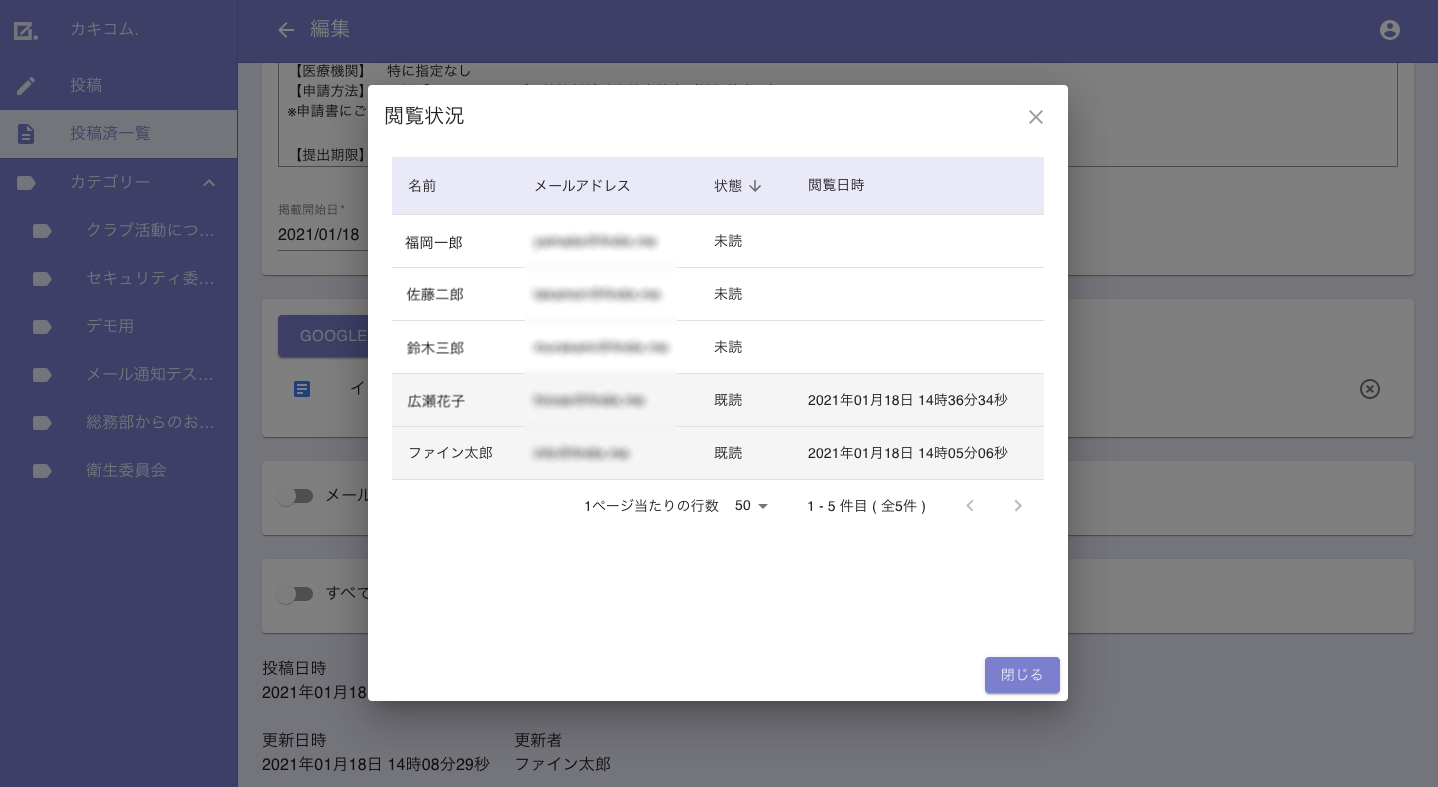Click 広瀬花子's 既読 status cell

(728, 401)
